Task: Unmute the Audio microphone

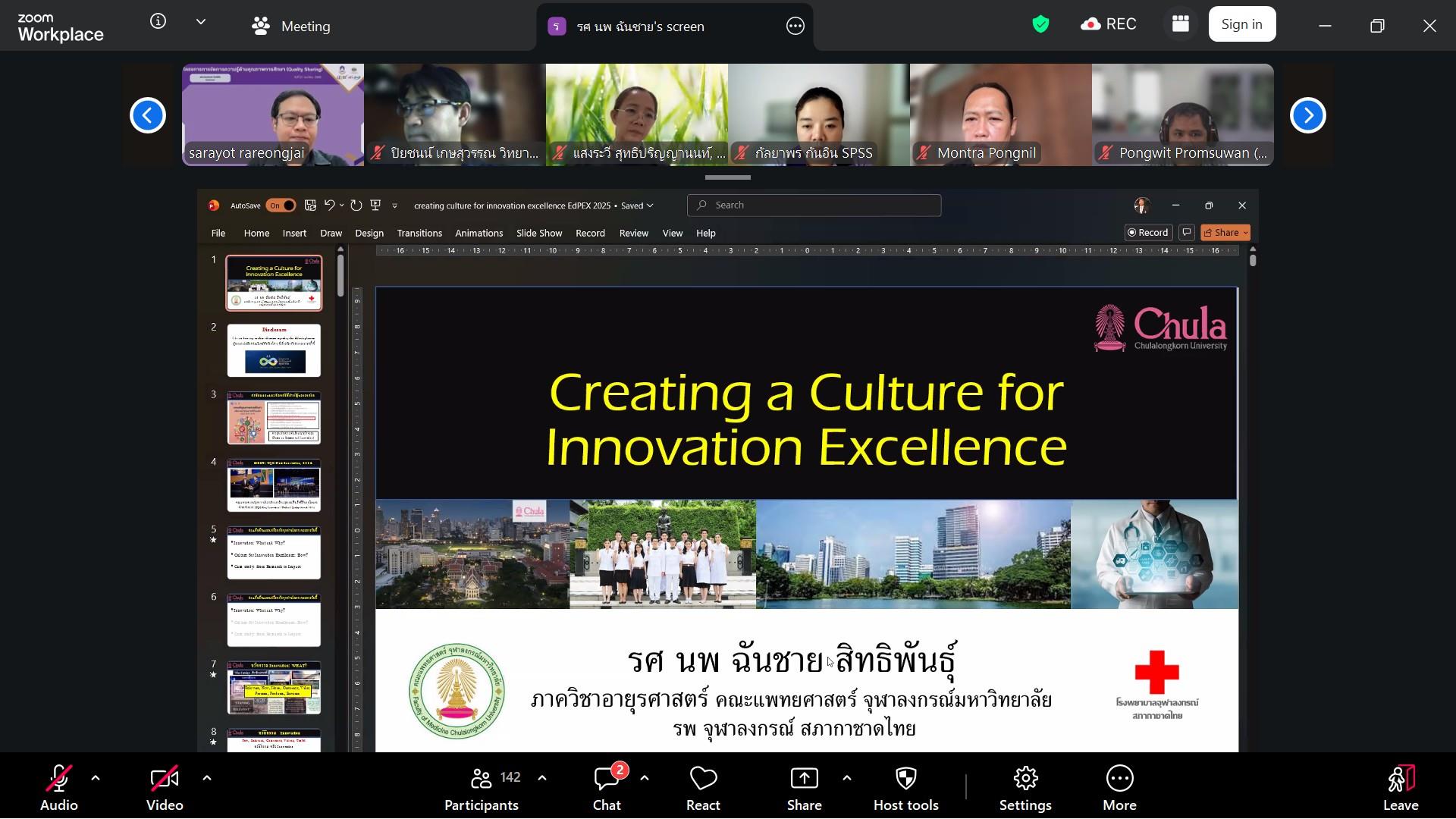Action: click(58, 789)
